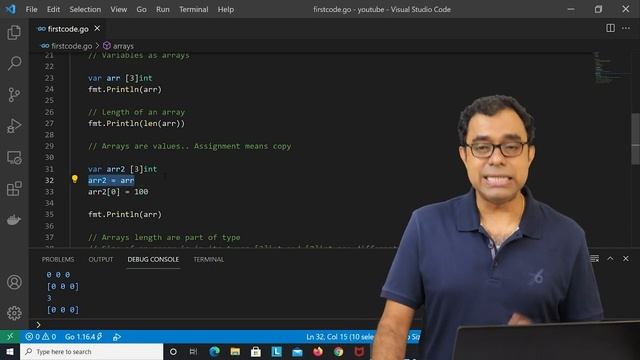Viewport: 640px width, 360px height.
Task: Click the Go update status bar icon
Action: pyautogui.click(x=117, y=337)
